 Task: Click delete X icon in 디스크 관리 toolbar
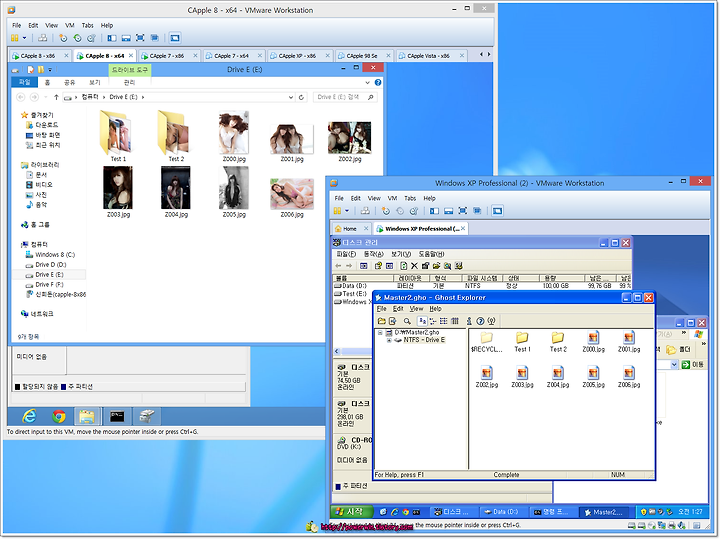click(414, 266)
